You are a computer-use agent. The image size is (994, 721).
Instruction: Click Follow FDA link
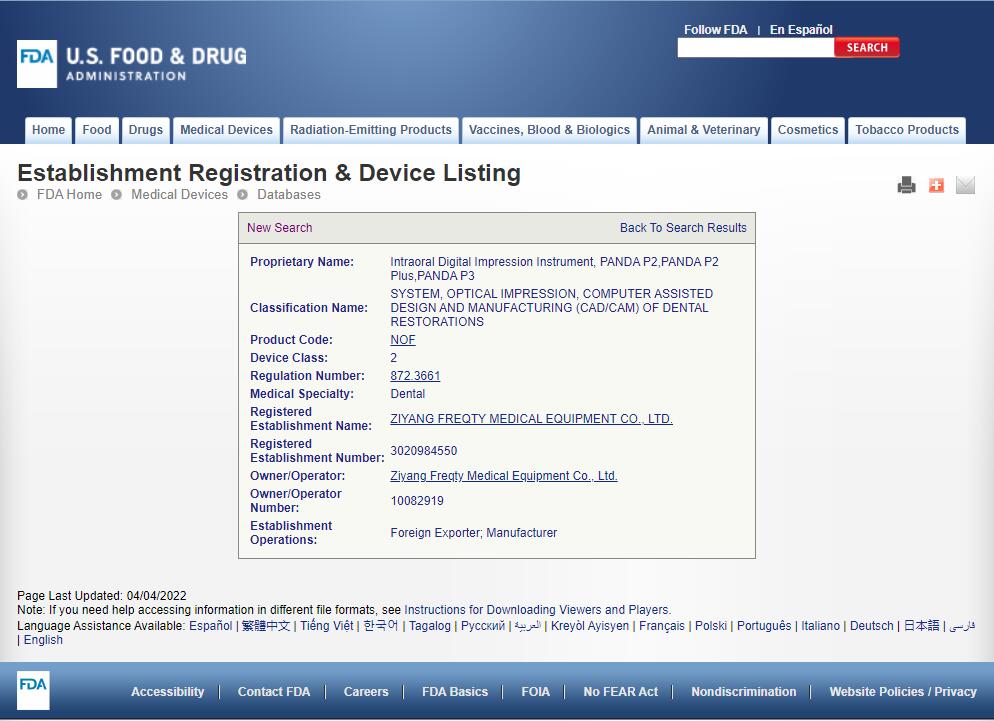[716, 29]
